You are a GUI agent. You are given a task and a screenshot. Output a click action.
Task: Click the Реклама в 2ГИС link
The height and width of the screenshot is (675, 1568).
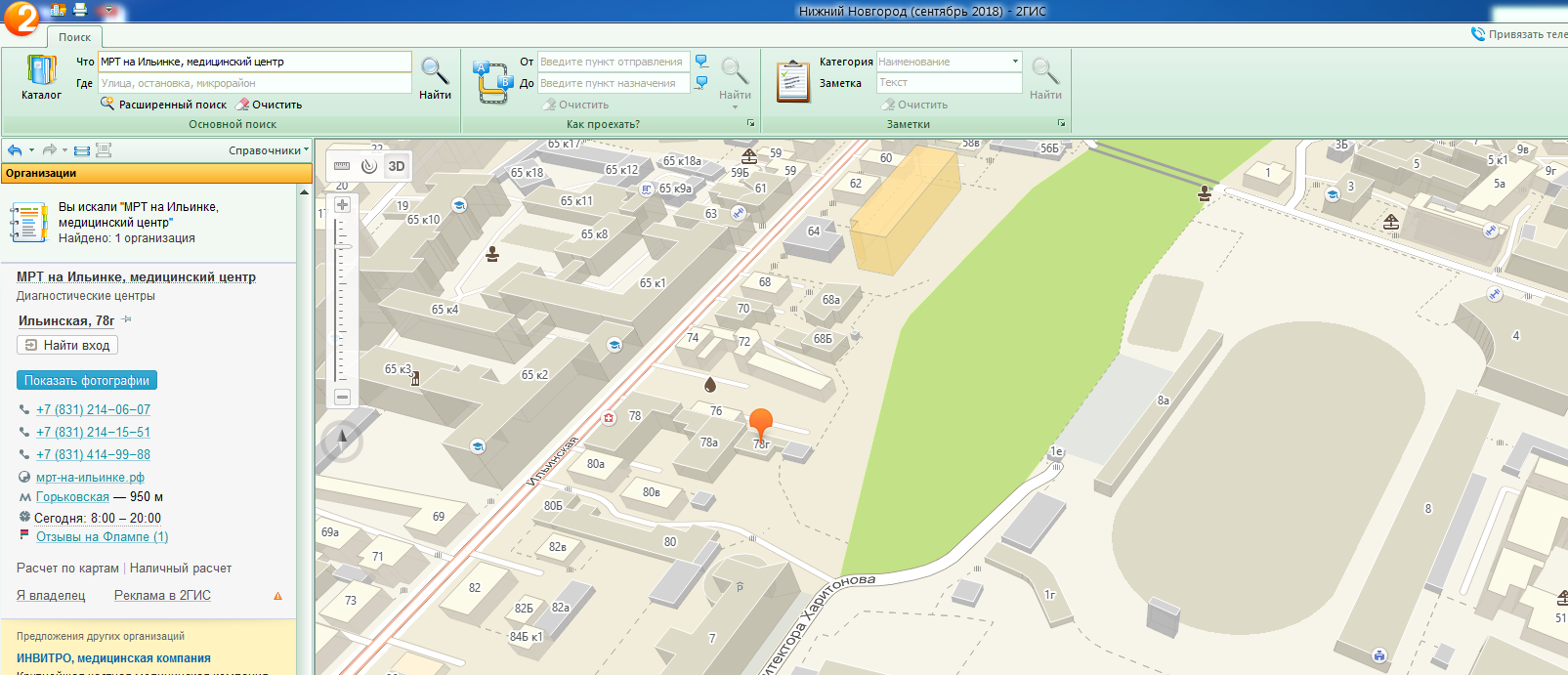tap(162, 595)
